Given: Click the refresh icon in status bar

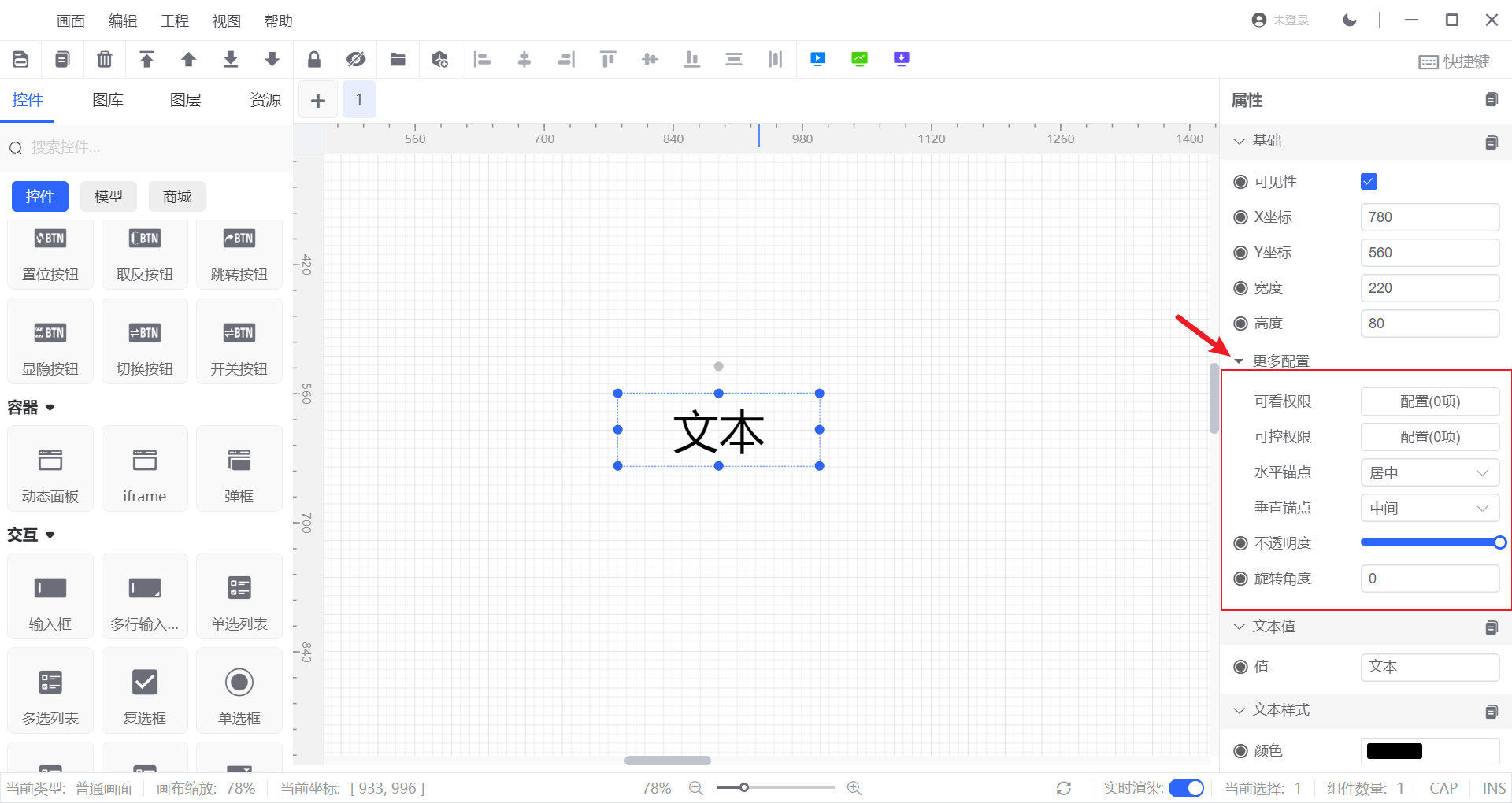Looking at the screenshot, I should 1064,788.
